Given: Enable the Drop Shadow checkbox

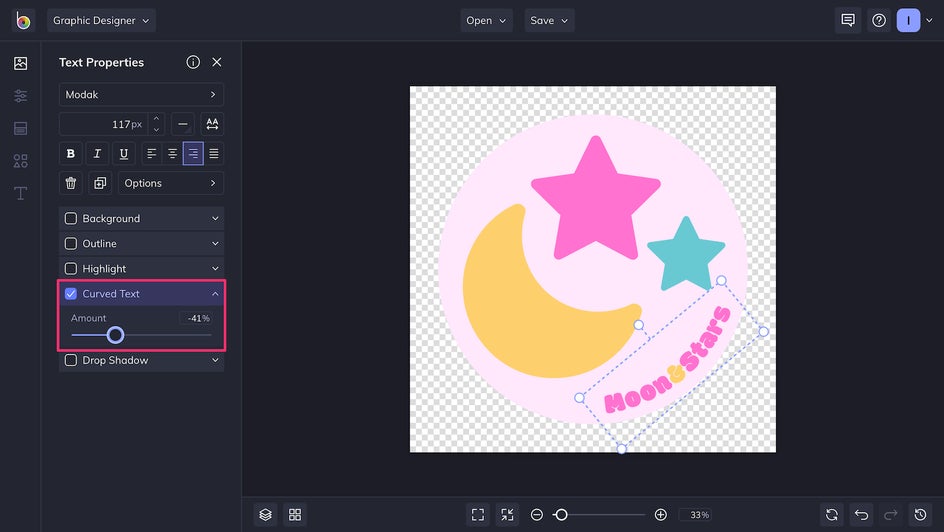Looking at the screenshot, I should [x=70, y=360].
